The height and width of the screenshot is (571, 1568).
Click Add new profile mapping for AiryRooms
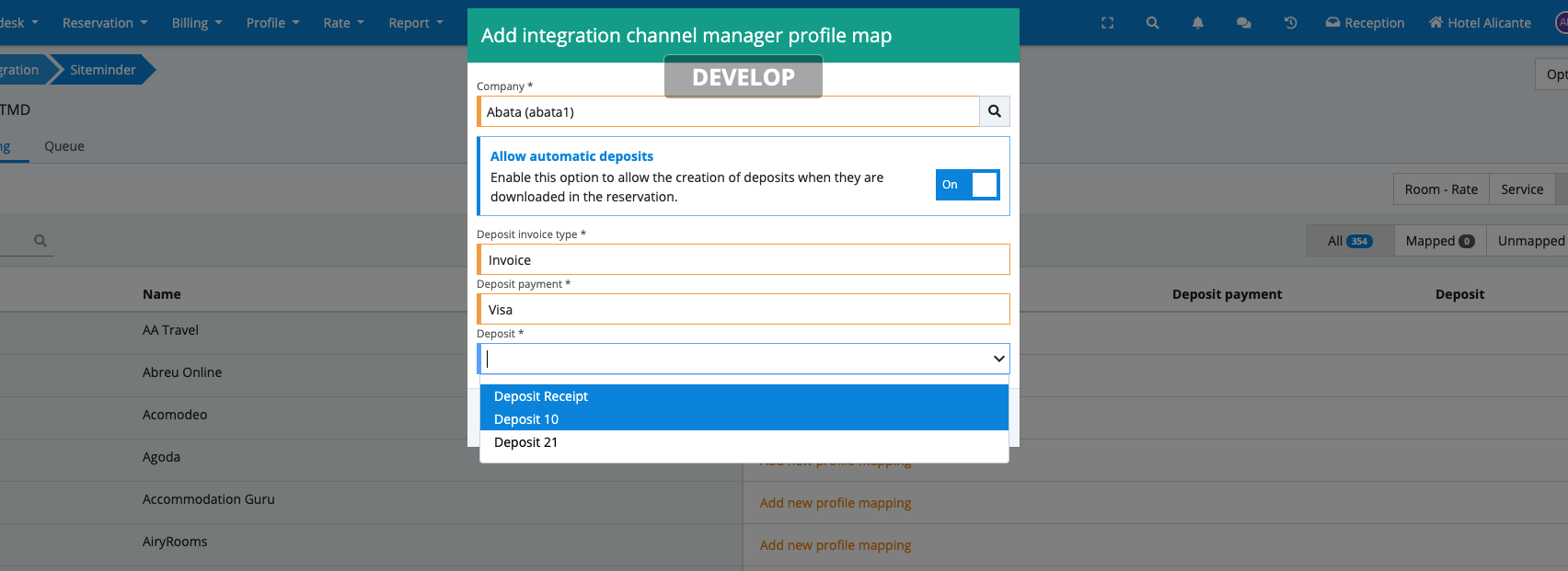[835, 545]
